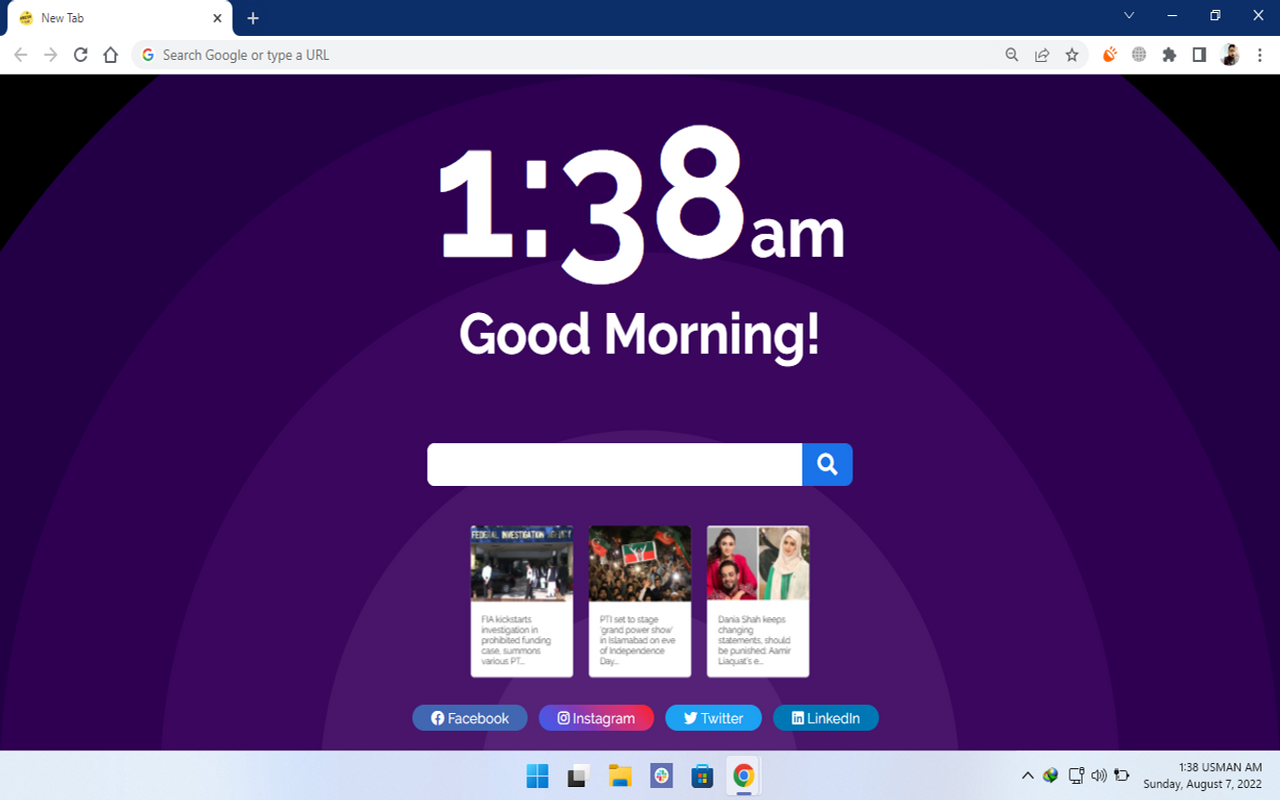1280x800 pixels.
Task: Select the New Tab browser tab
Action: click(119, 18)
